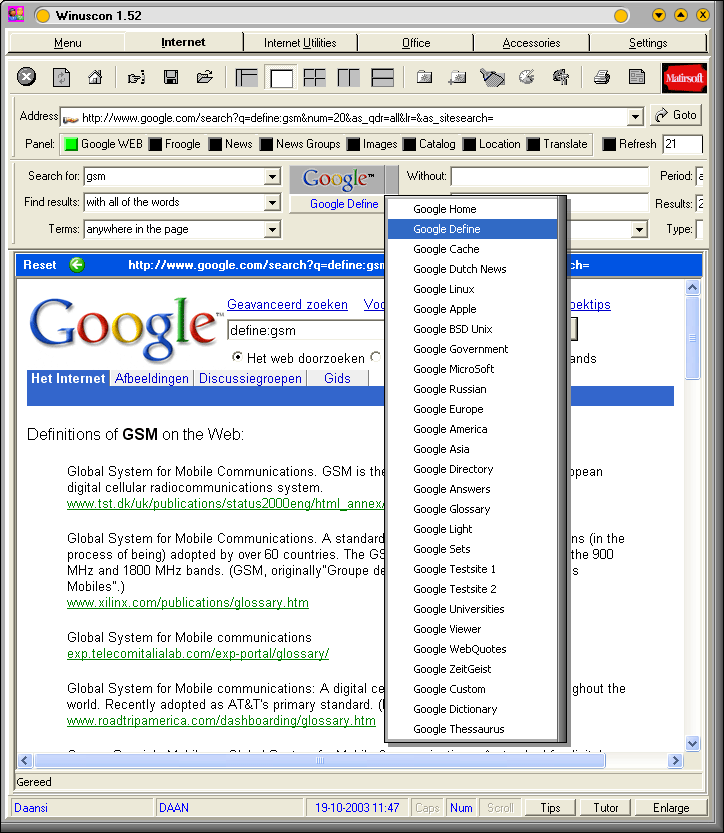Viewport: 724px width, 833px height.
Task: Click the Print toolbar icon
Action: [601, 78]
